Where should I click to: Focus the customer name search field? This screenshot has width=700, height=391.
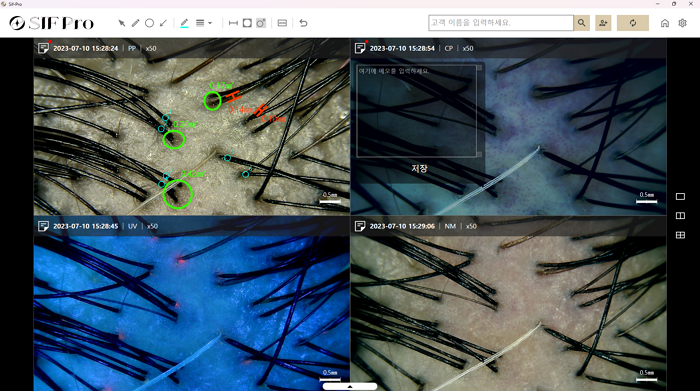(501, 23)
